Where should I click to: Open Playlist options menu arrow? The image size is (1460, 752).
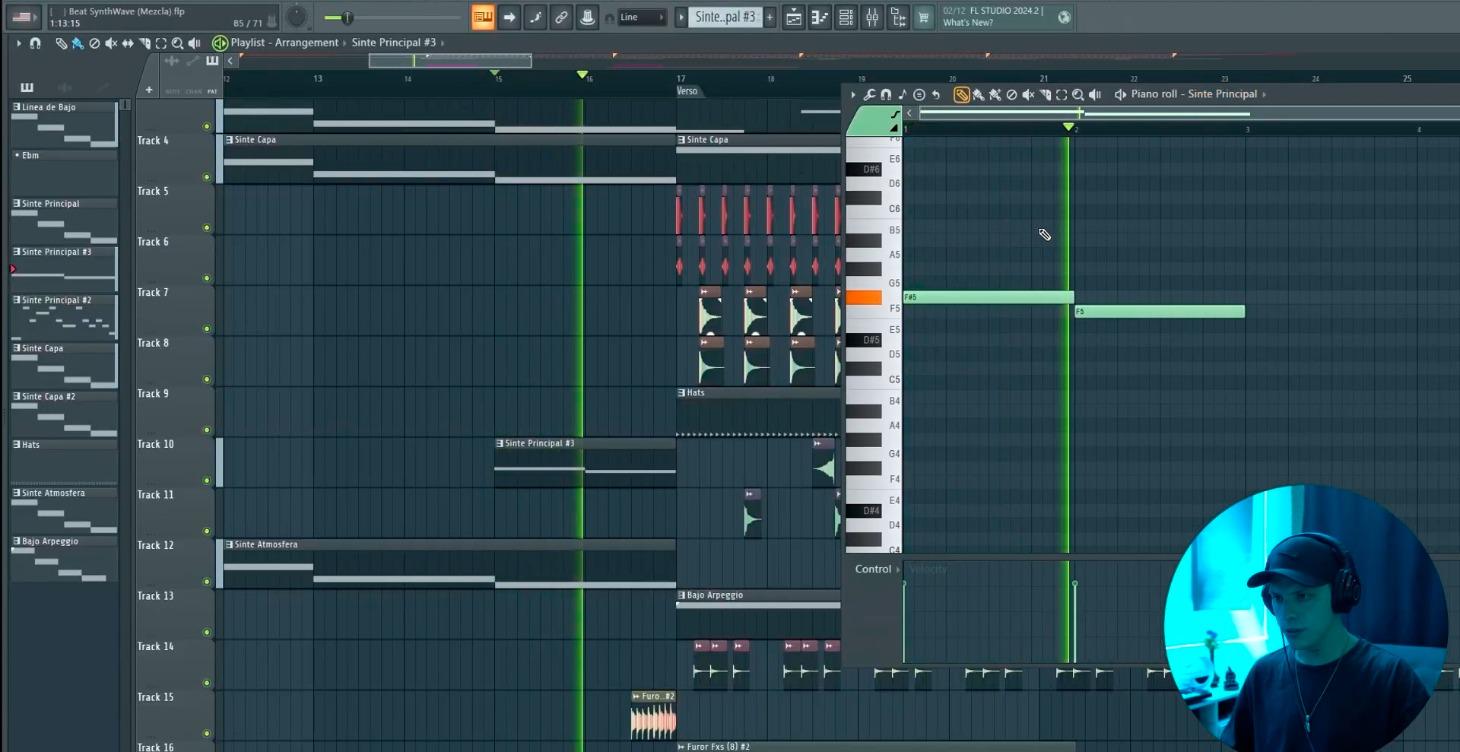(18, 43)
